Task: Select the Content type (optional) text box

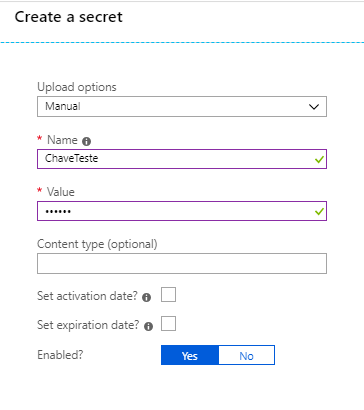Action: (182, 264)
